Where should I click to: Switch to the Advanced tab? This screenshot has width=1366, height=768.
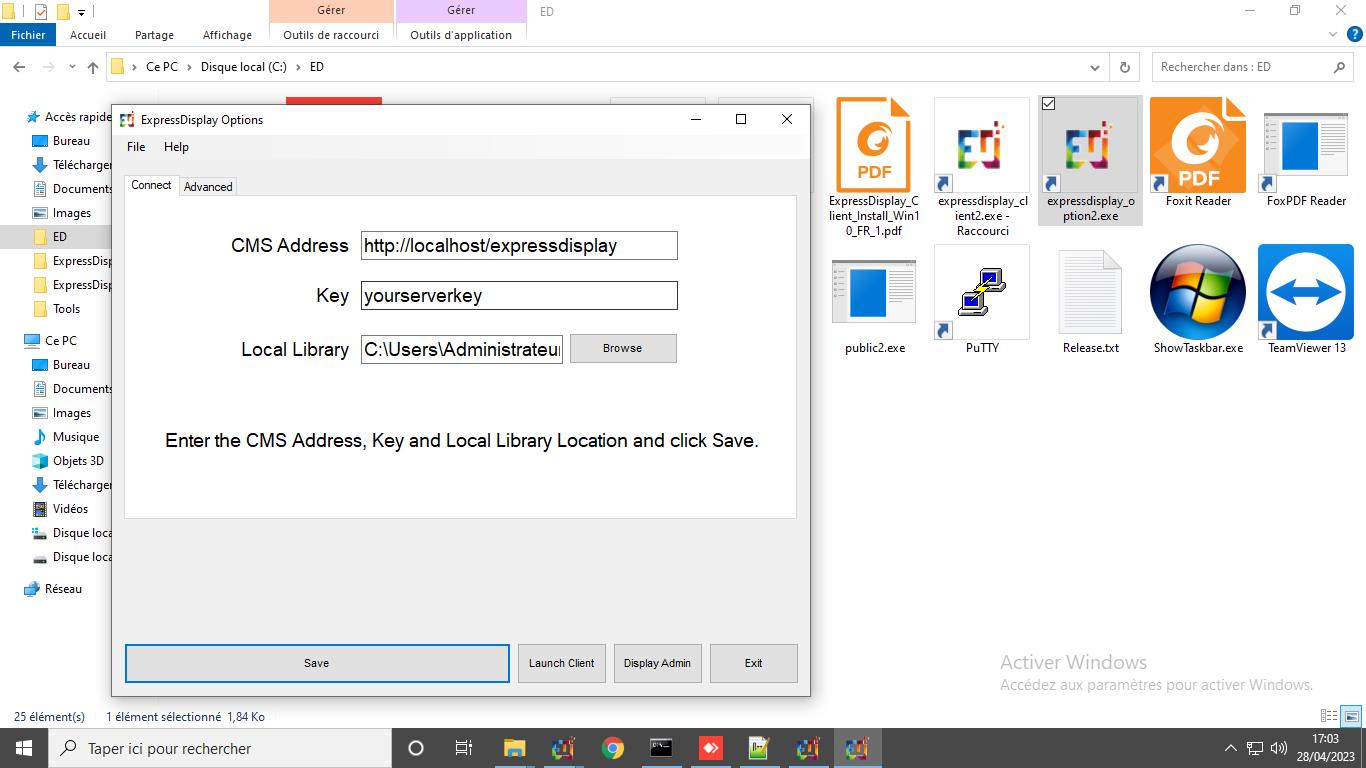click(208, 187)
